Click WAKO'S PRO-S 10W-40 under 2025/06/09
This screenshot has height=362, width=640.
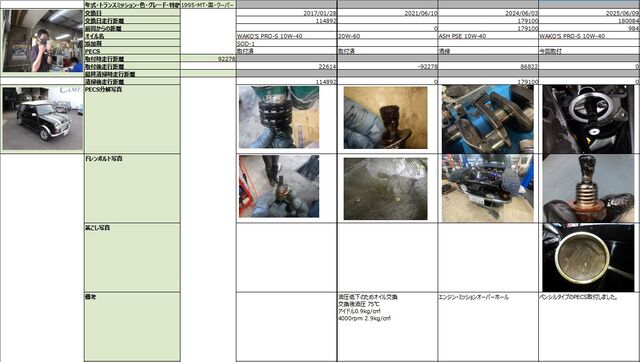[589, 36]
